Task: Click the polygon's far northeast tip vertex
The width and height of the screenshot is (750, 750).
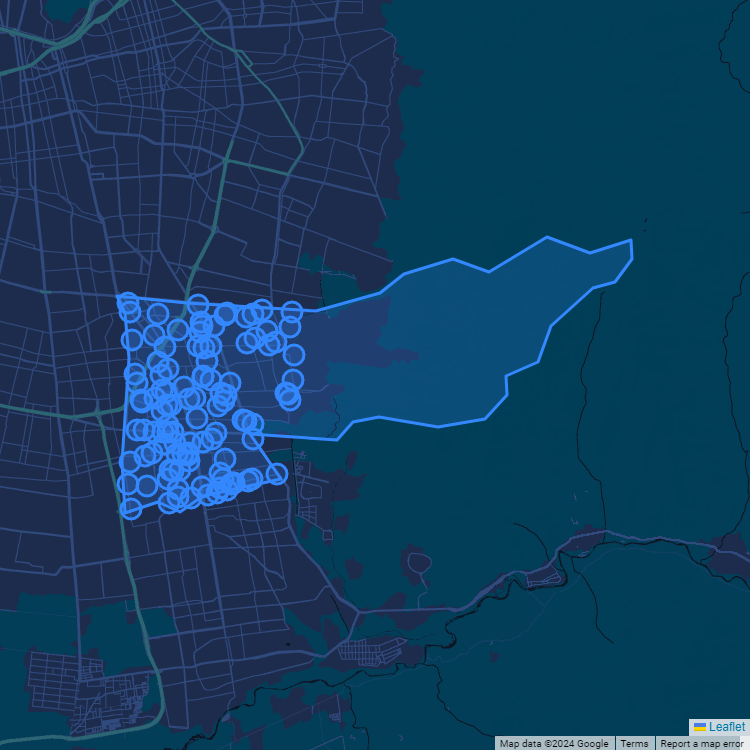Action: (x=631, y=241)
